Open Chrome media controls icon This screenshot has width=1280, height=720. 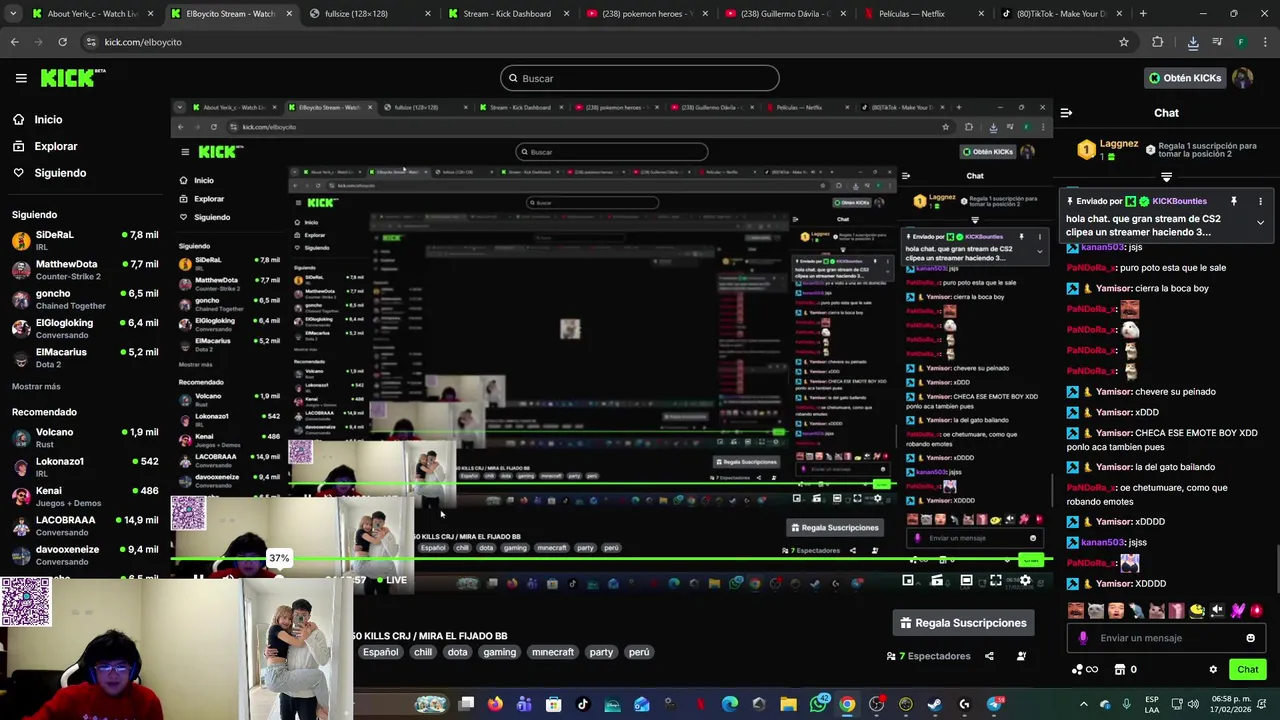1217,42
